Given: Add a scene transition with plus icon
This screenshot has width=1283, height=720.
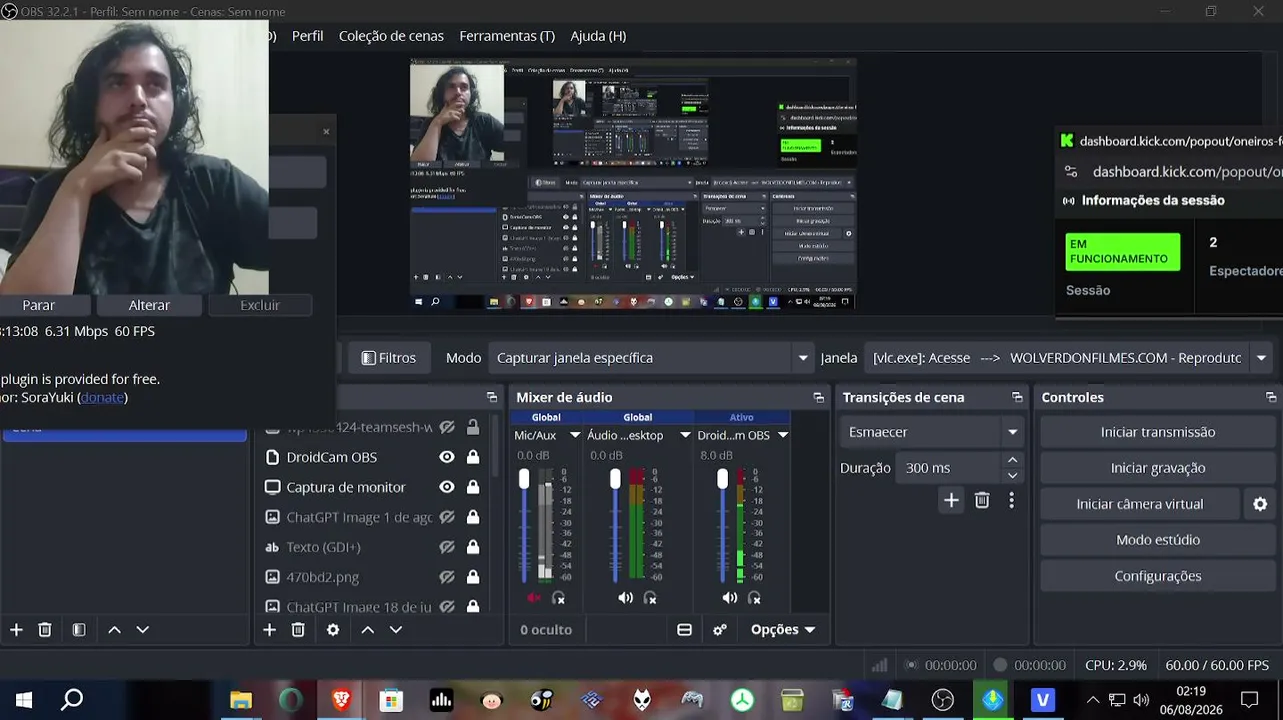Looking at the screenshot, I should (951, 500).
